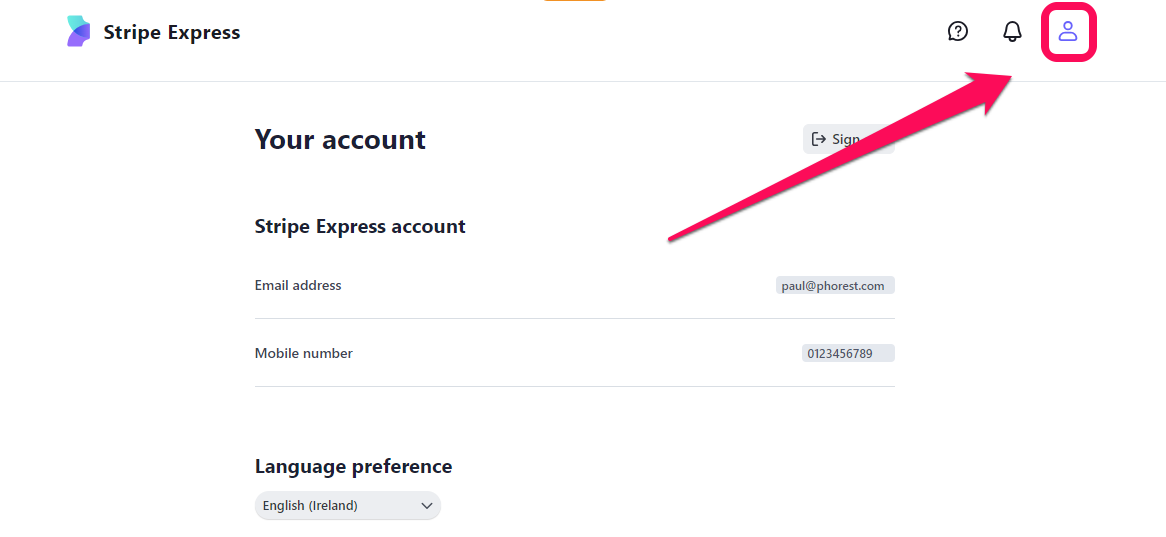Viewport: 1166px width, 537px height.
Task: Click the Your account heading
Action: 340,139
